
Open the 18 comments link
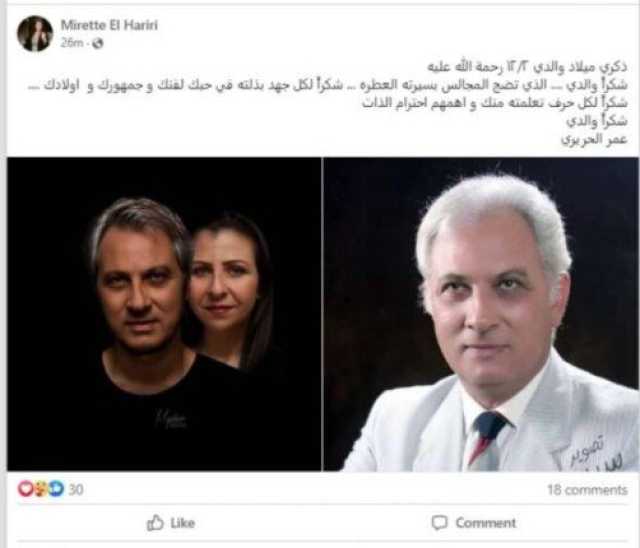pyautogui.click(x=587, y=490)
